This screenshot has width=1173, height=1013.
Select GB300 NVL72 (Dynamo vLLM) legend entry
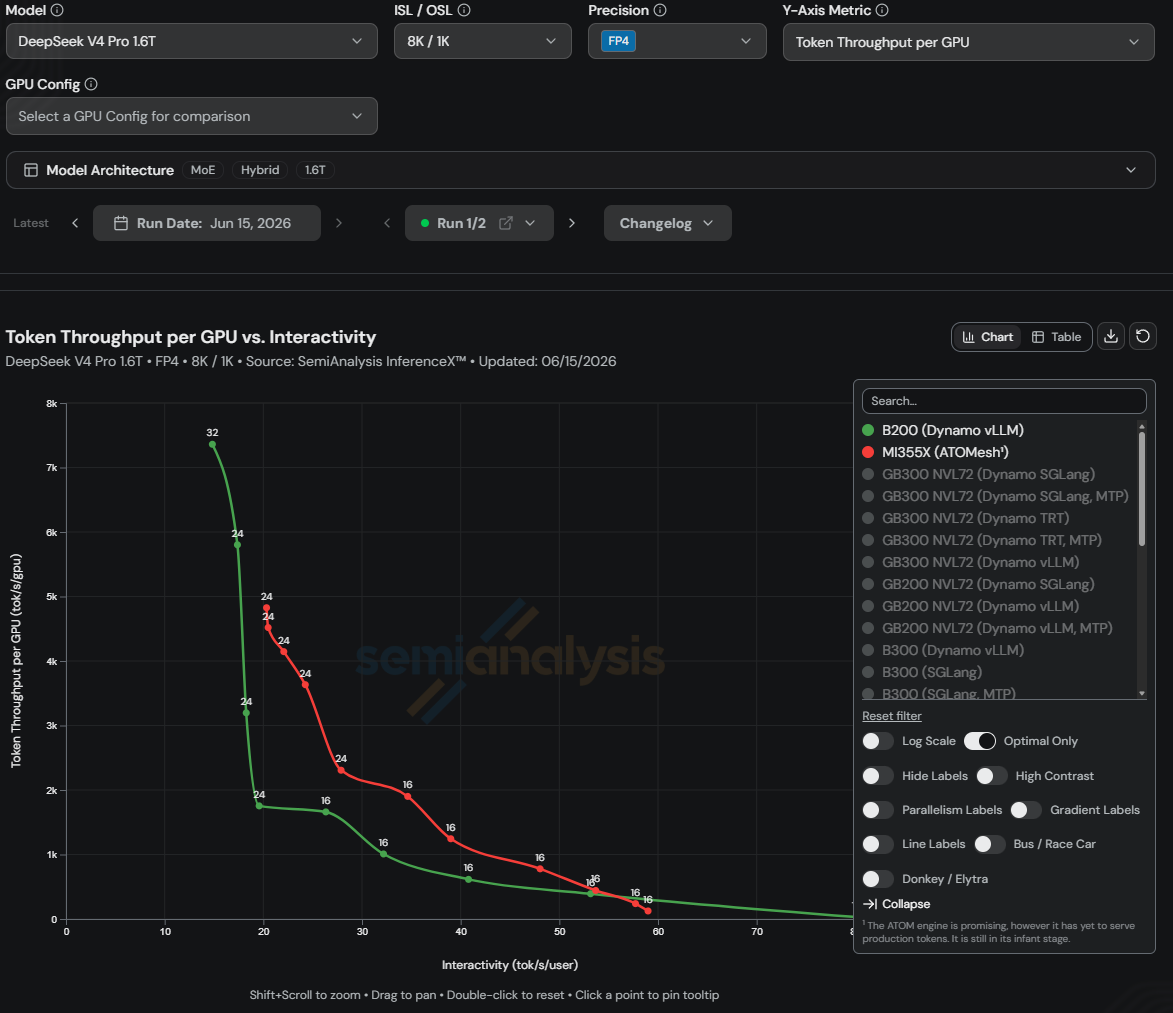980,563
